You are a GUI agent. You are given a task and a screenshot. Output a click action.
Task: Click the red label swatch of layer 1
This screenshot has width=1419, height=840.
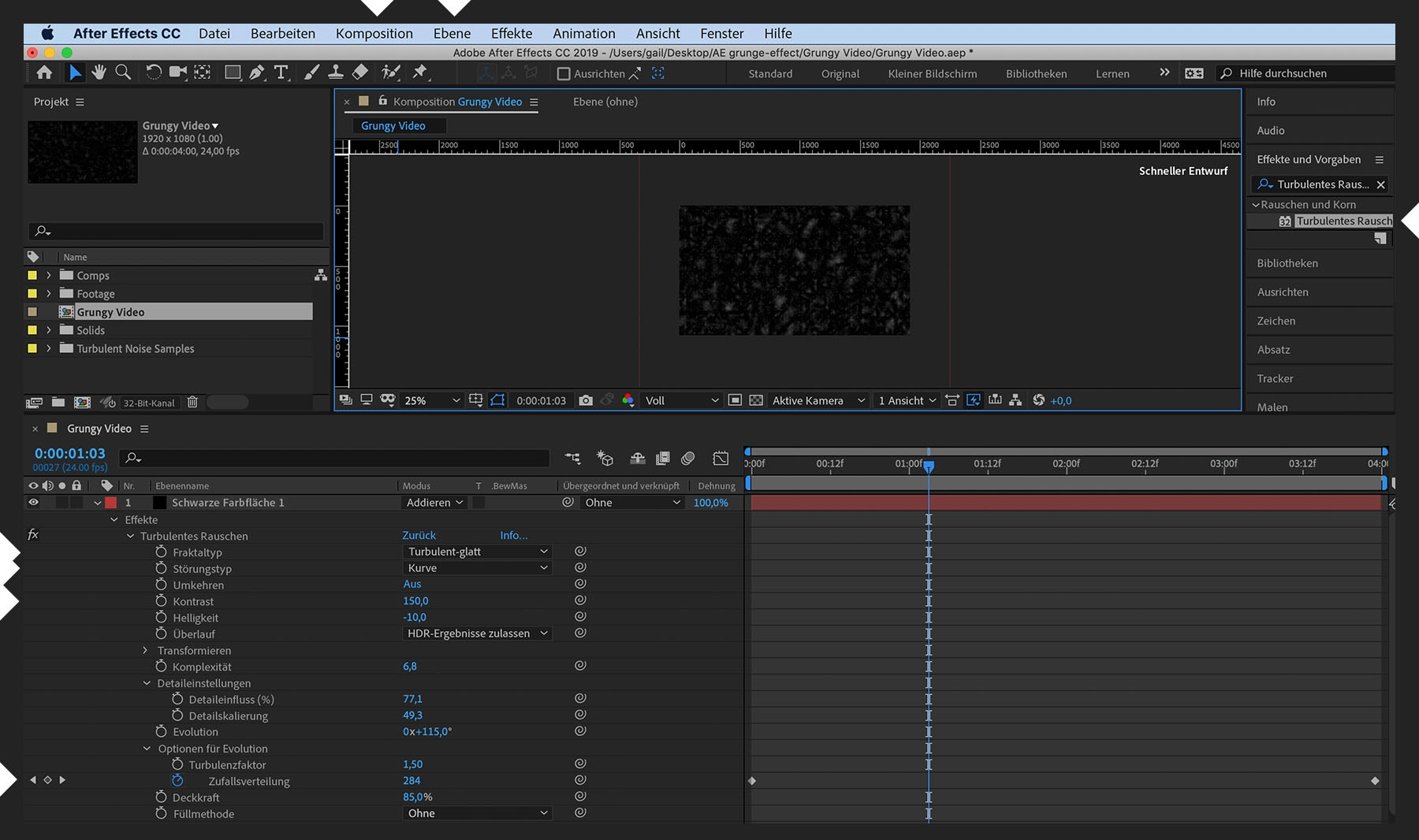[x=111, y=503]
